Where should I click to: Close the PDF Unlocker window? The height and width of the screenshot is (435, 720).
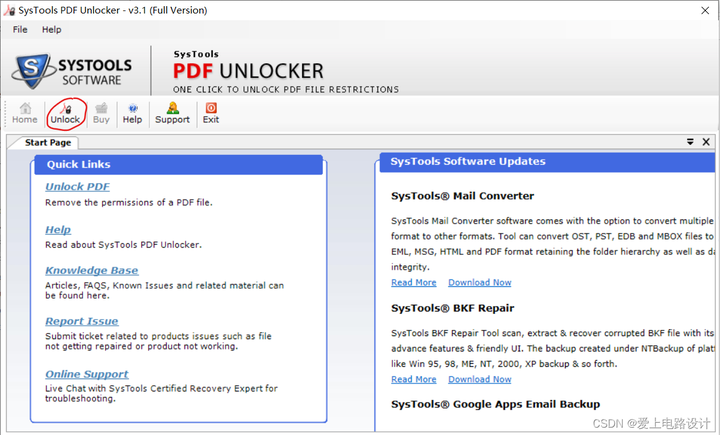[x=705, y=10]
